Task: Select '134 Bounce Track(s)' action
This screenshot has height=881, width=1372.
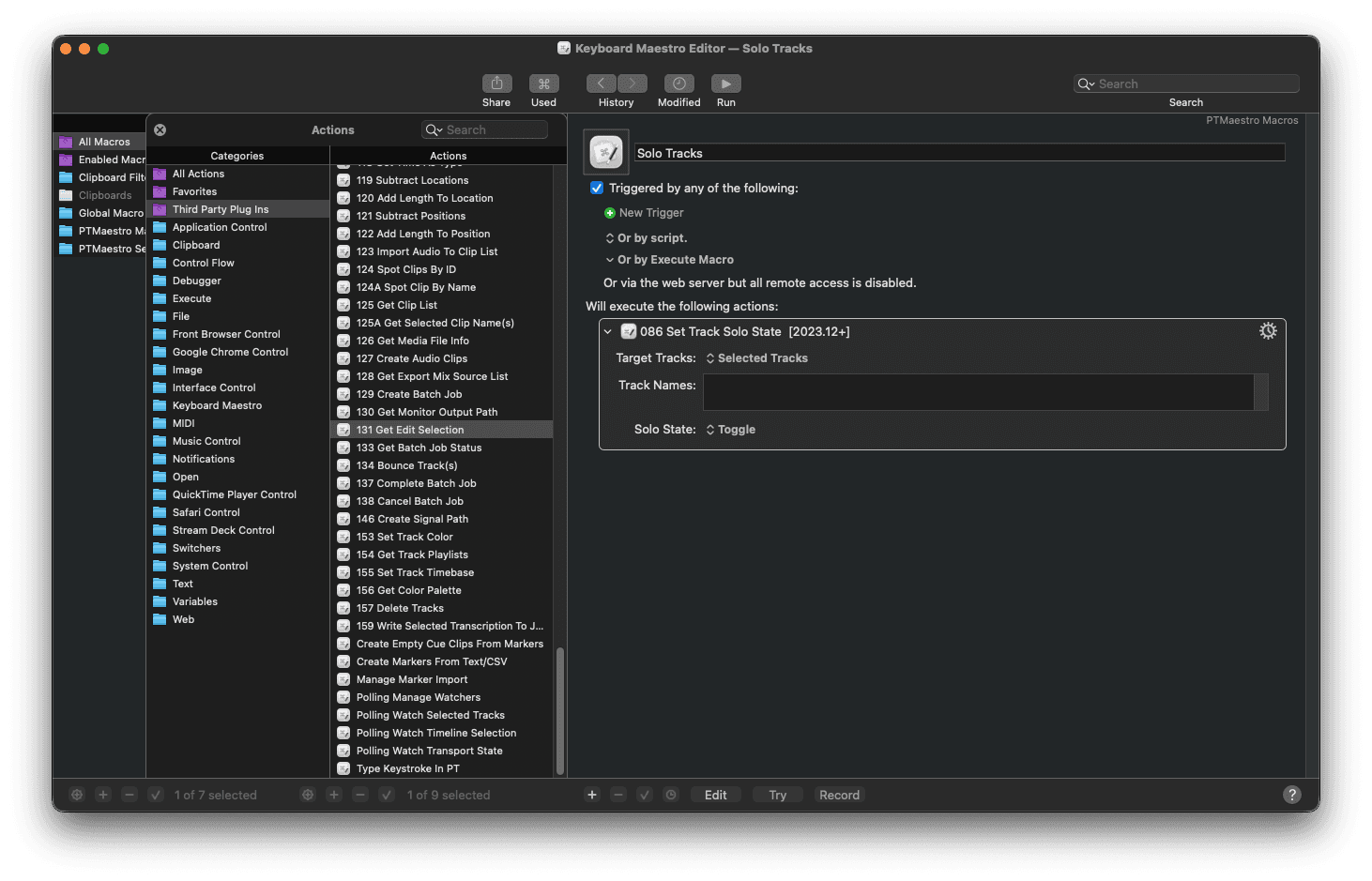Action: click(443, 465)
